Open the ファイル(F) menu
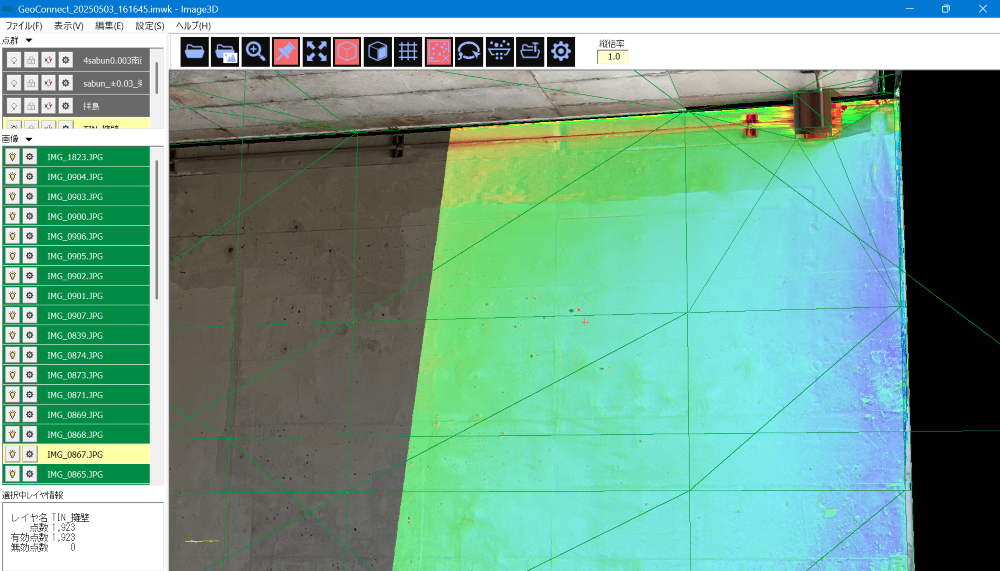The height and width of the screenshot is (571, 1000). click(24, 25)
